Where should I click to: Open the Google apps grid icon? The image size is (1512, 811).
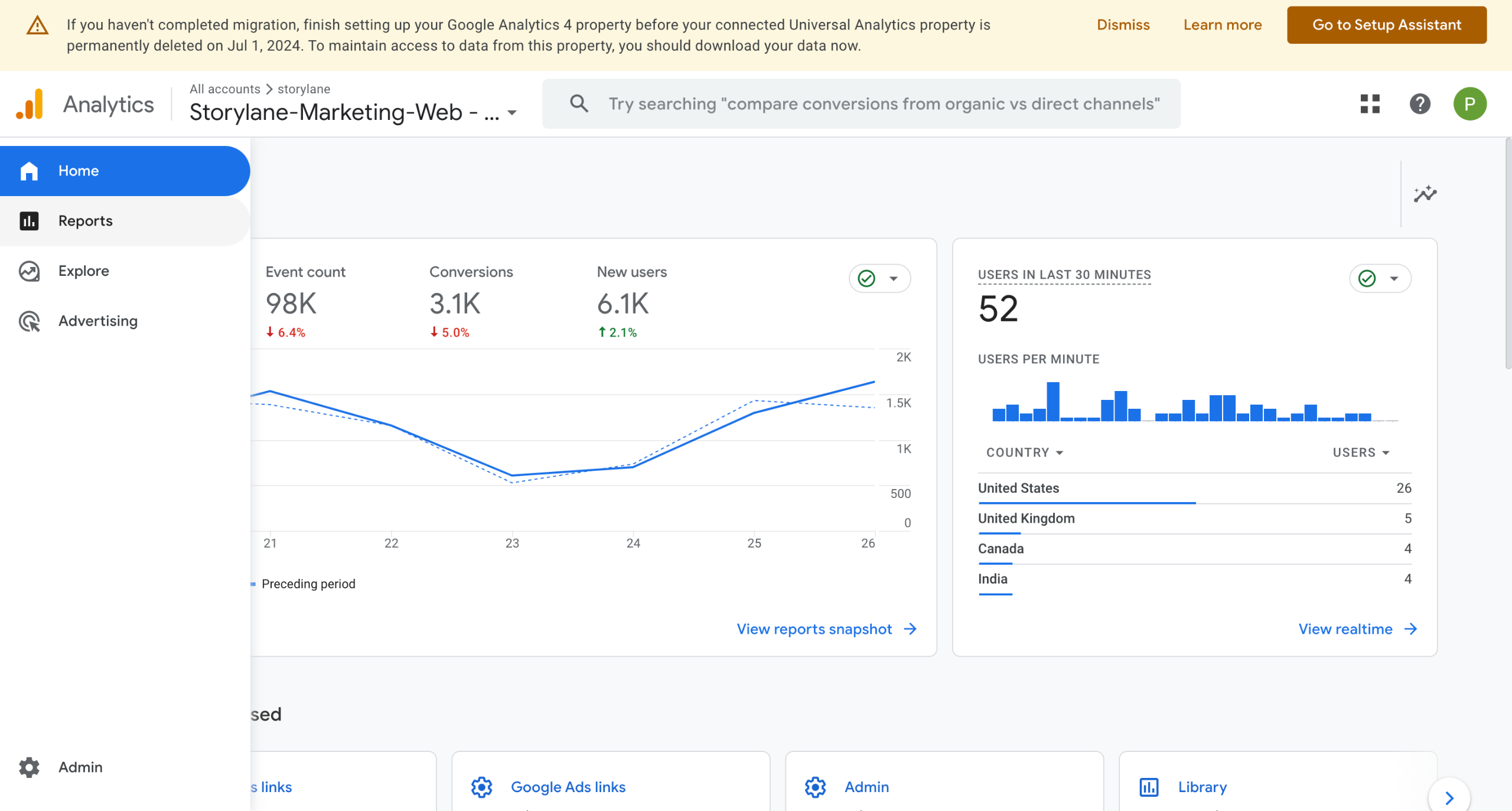(1370, 104)
